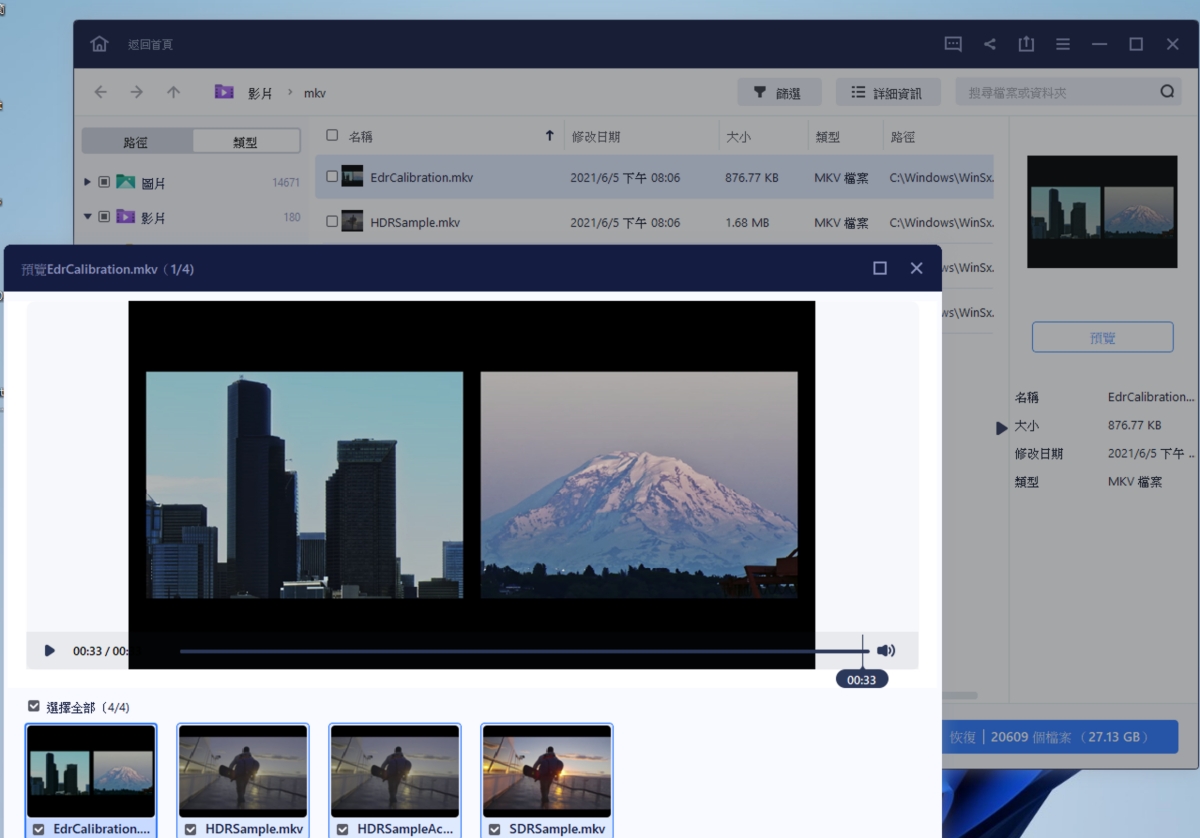Switch to the 路徑 tab
The width and height of the screenshot is (1200, 838).
136,142
